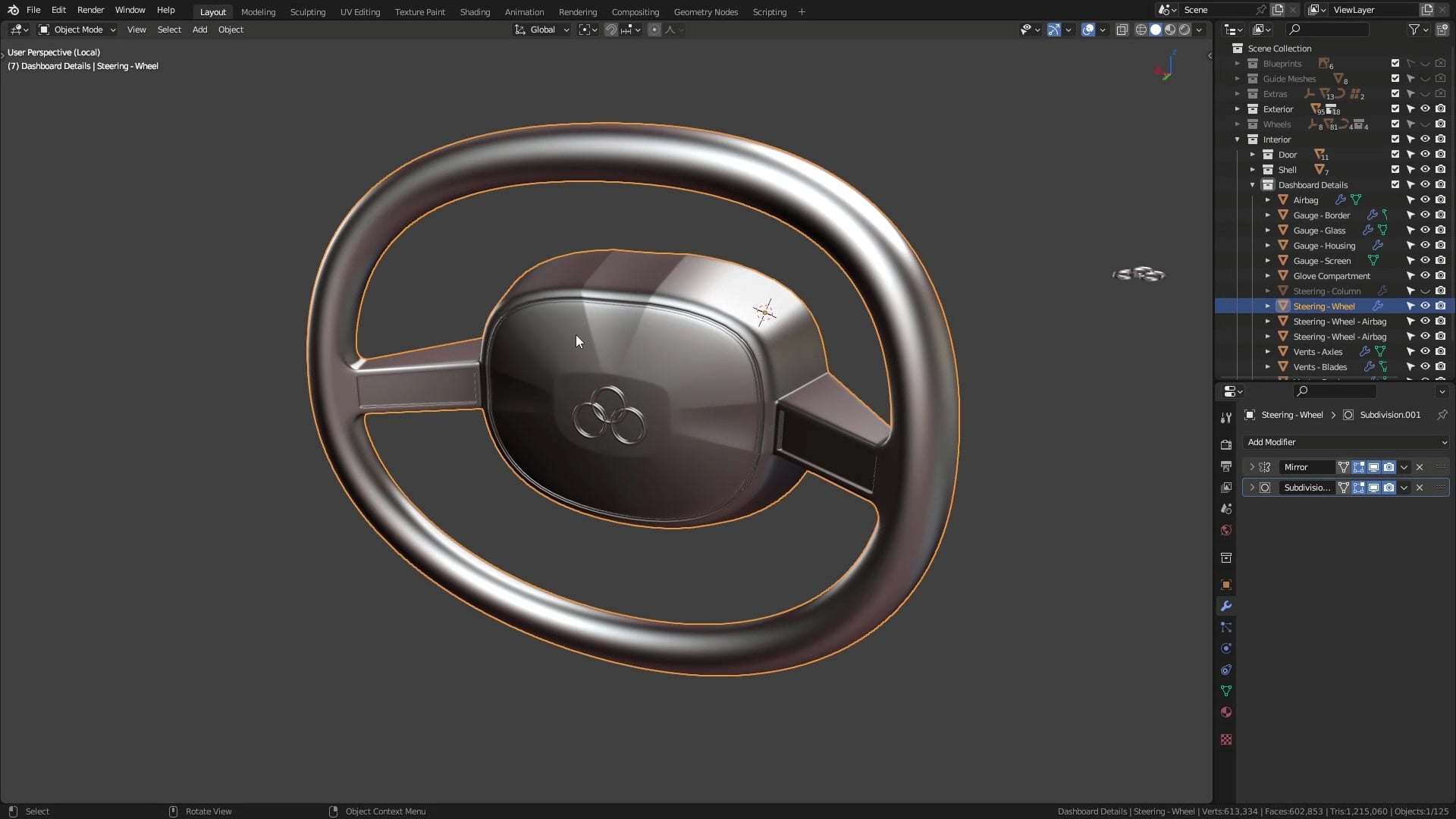Open the Texture properties tab
Image resolution: width=1456 pixels, height=819 pixels.
pos(1226,739)
